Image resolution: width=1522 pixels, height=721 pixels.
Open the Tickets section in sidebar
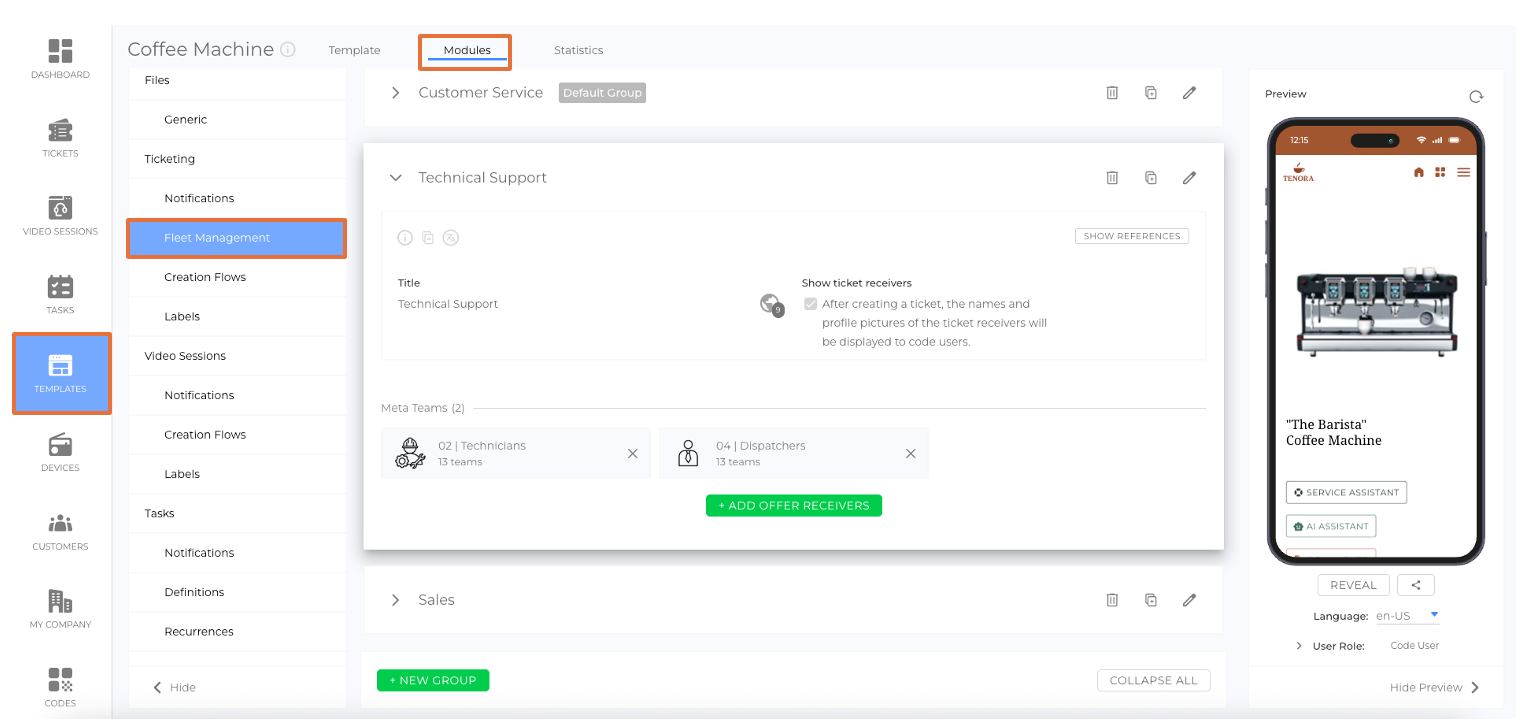[x=60, y=138]
